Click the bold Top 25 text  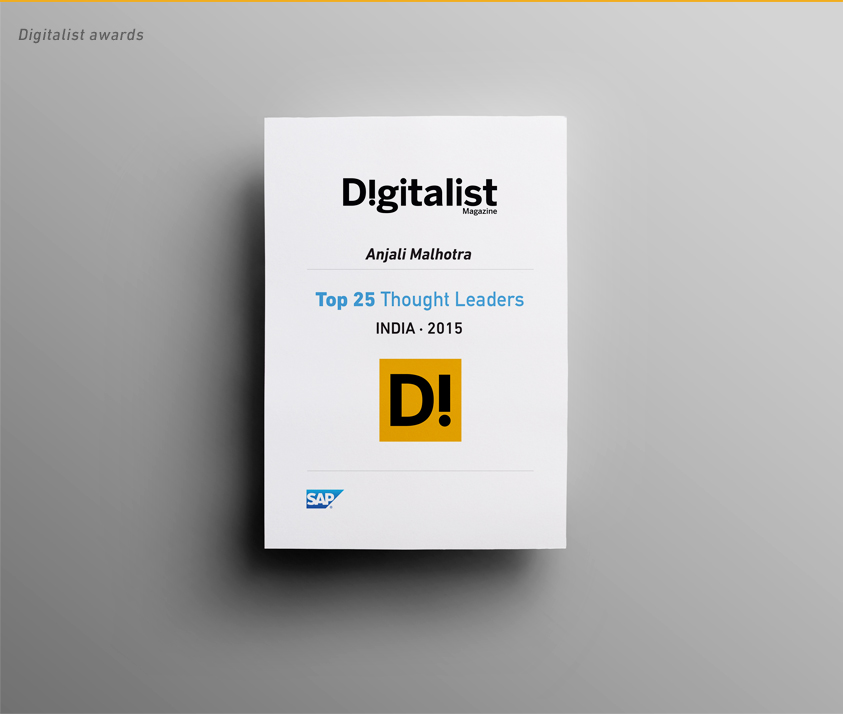click(x=345, y=299)
